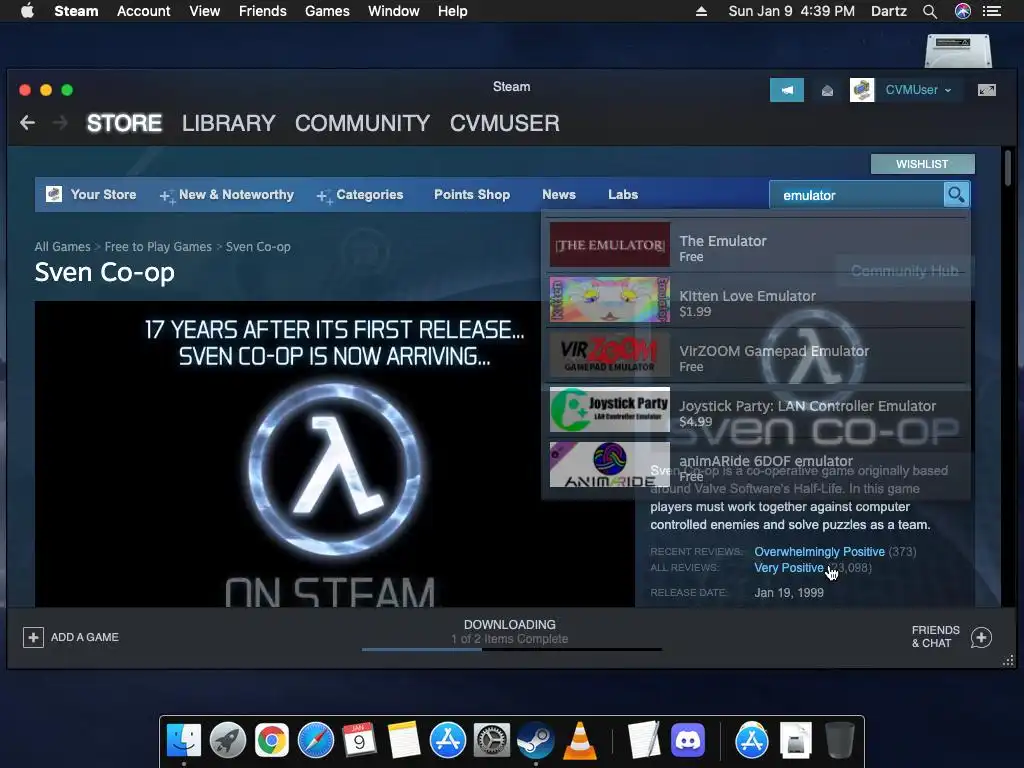
Task: Open Siri from the menu bar
Action: 963,11
